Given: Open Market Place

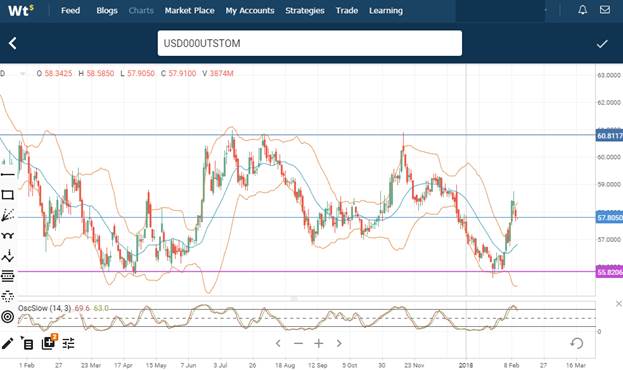Looking at the screenshot, I should [x=190, y=11].
